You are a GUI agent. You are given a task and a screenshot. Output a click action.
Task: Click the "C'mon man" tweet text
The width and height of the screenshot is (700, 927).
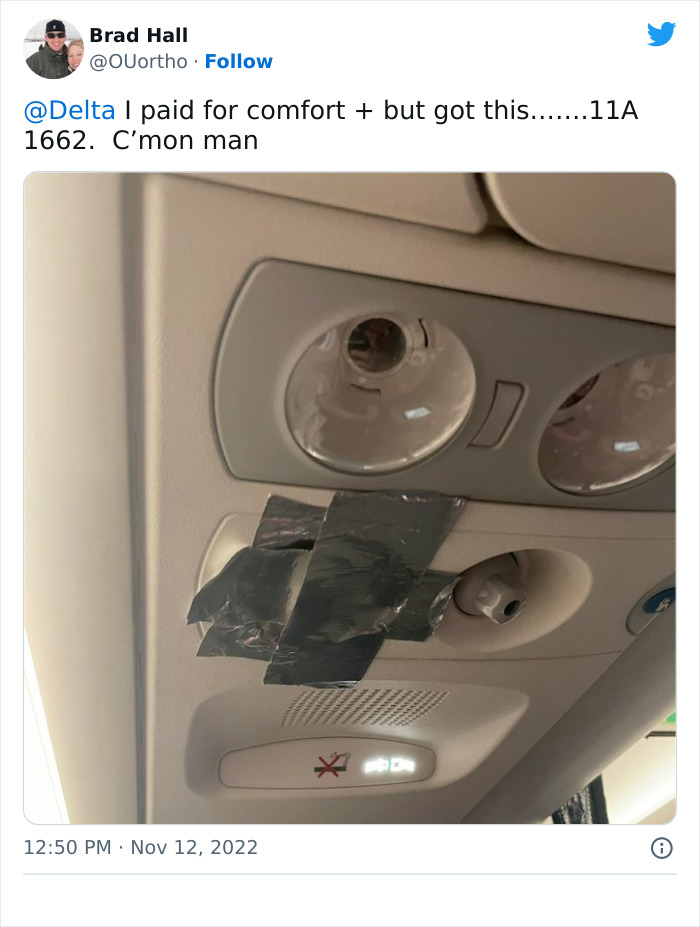pos(185,141)
